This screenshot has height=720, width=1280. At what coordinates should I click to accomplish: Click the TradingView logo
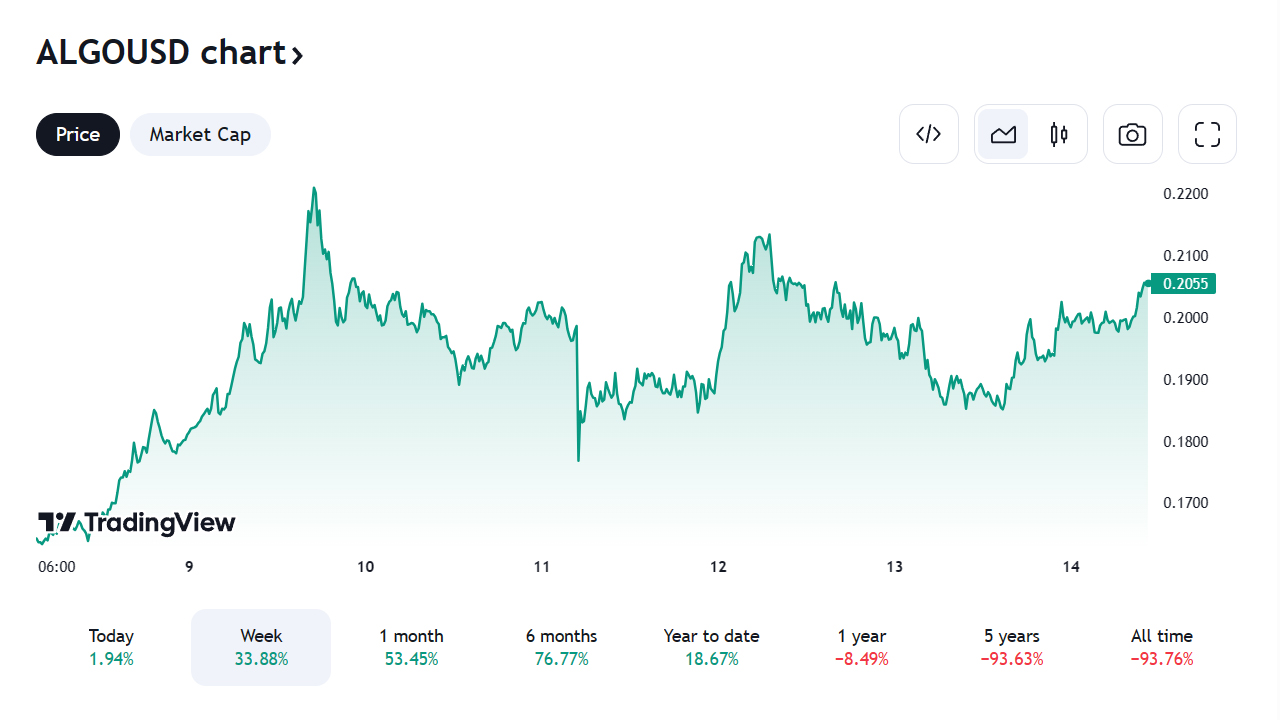[137, 523]
